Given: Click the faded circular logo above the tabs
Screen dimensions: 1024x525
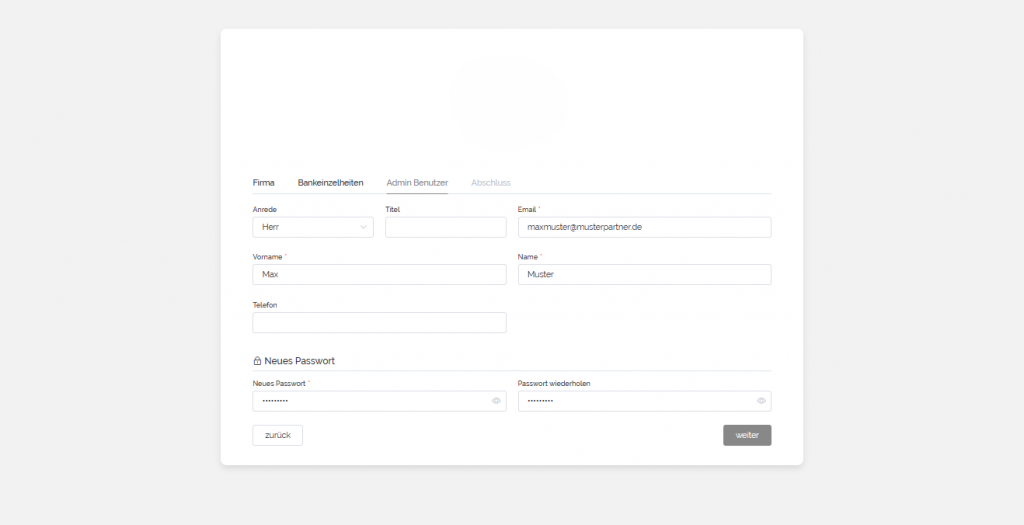Looking at the screenshot, I should 511,105.
